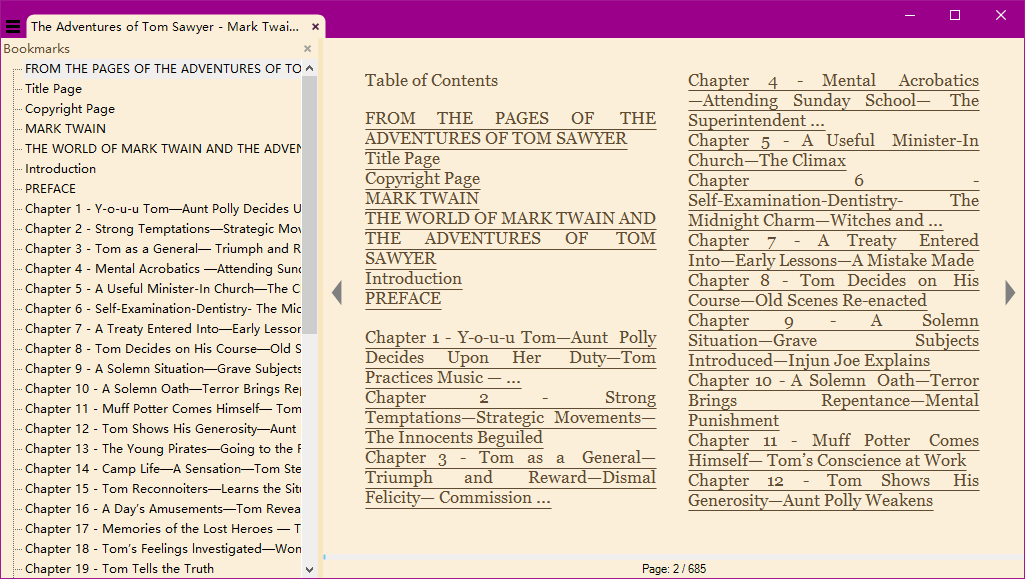The image size is (1025, 579).
Task: Jump to Chapter 12 bookmark
Action: pyautogui.click(x=160, y=429)
